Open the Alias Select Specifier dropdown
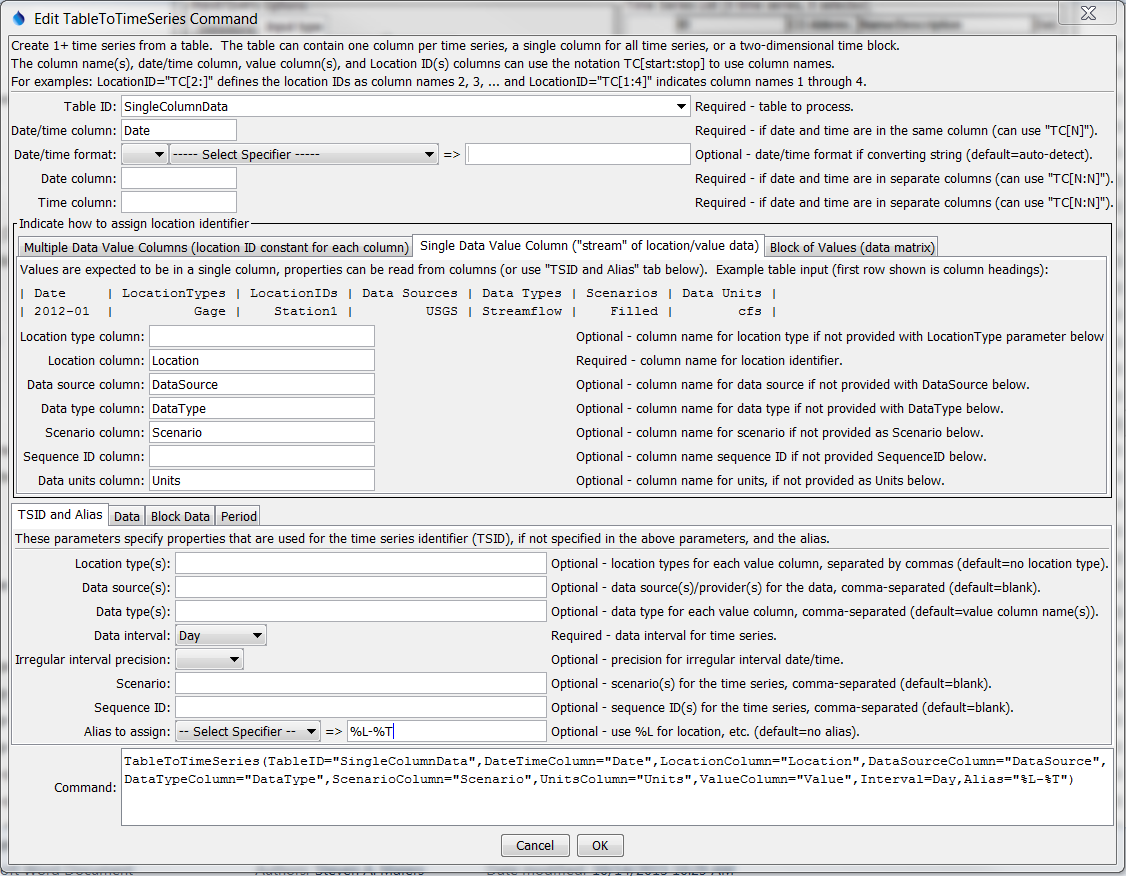 pyautogui.click(x=248, y=732)
